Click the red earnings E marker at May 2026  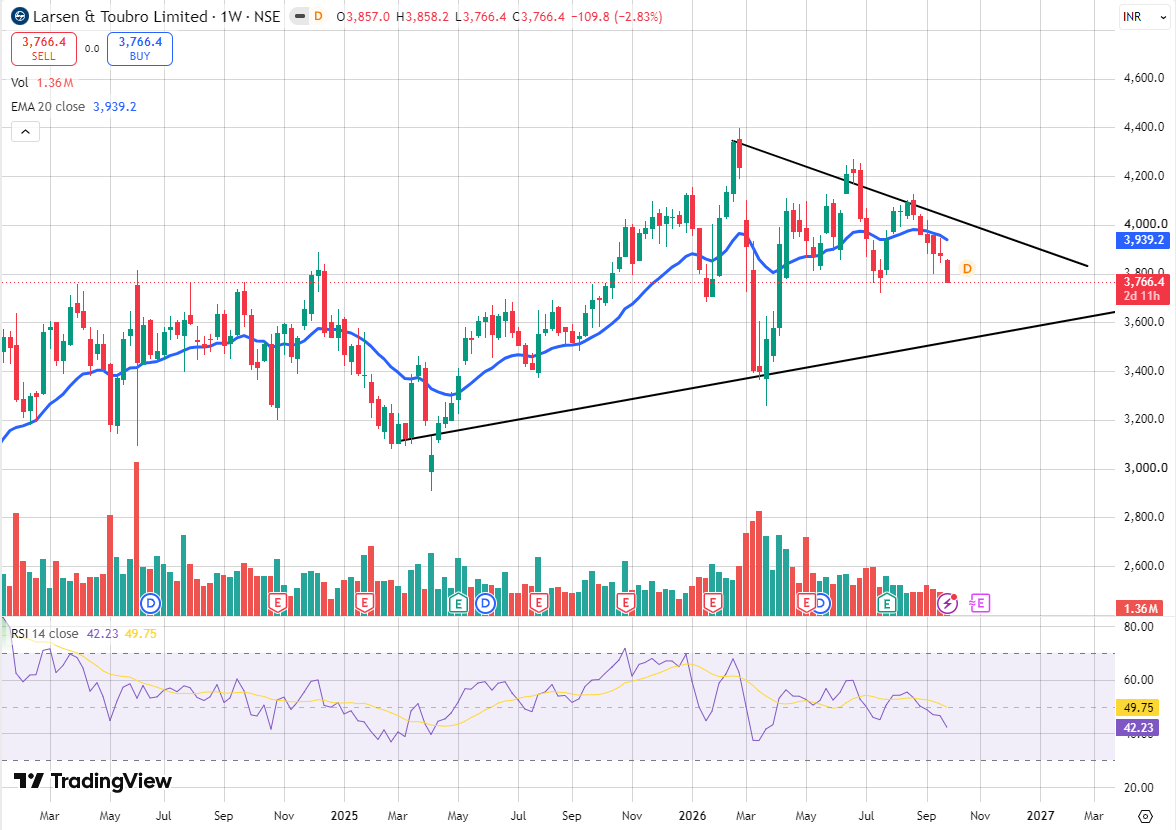click(x=807, y=603)
